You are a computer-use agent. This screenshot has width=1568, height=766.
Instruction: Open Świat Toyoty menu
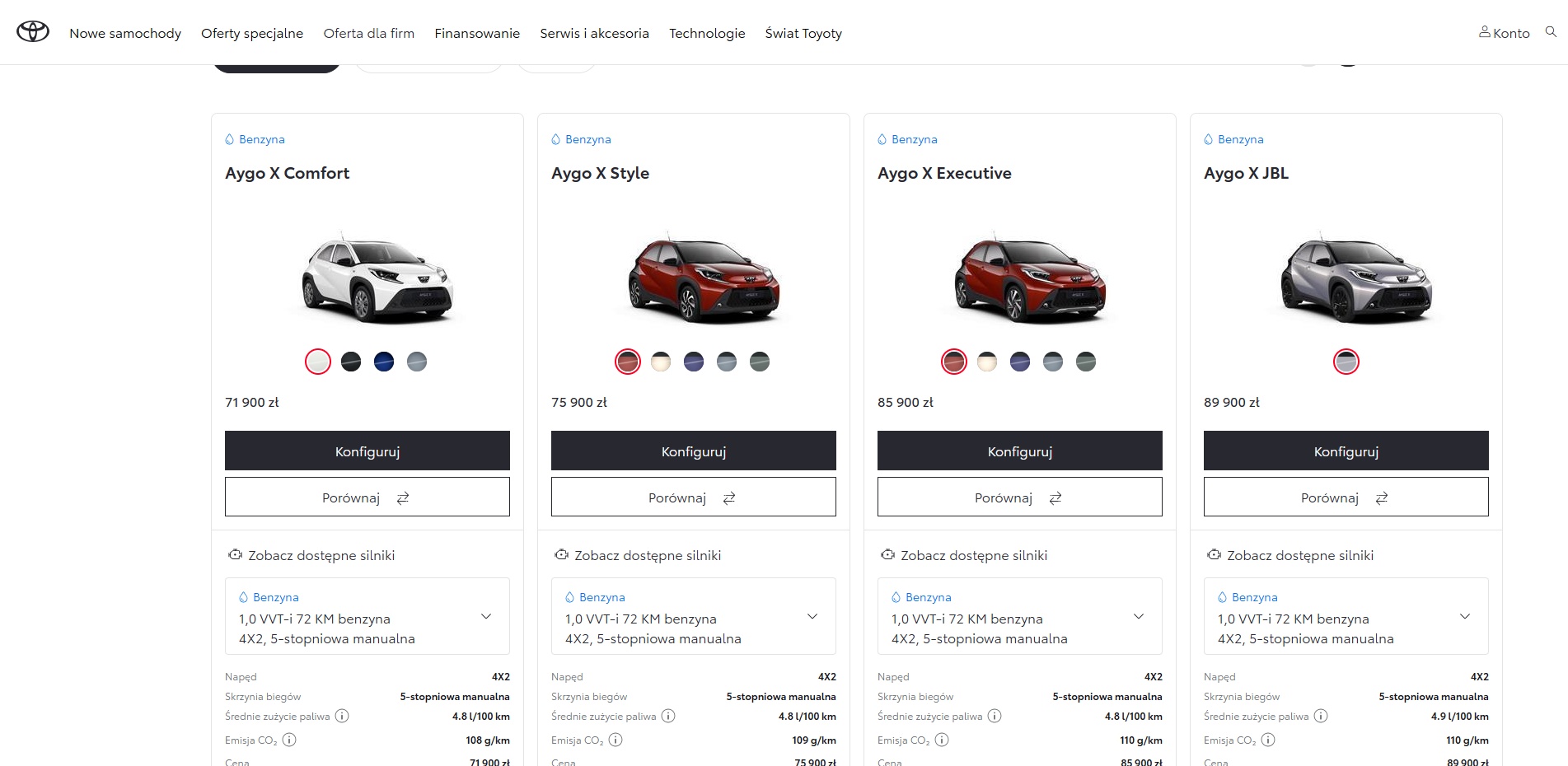[x=803, y=33]
